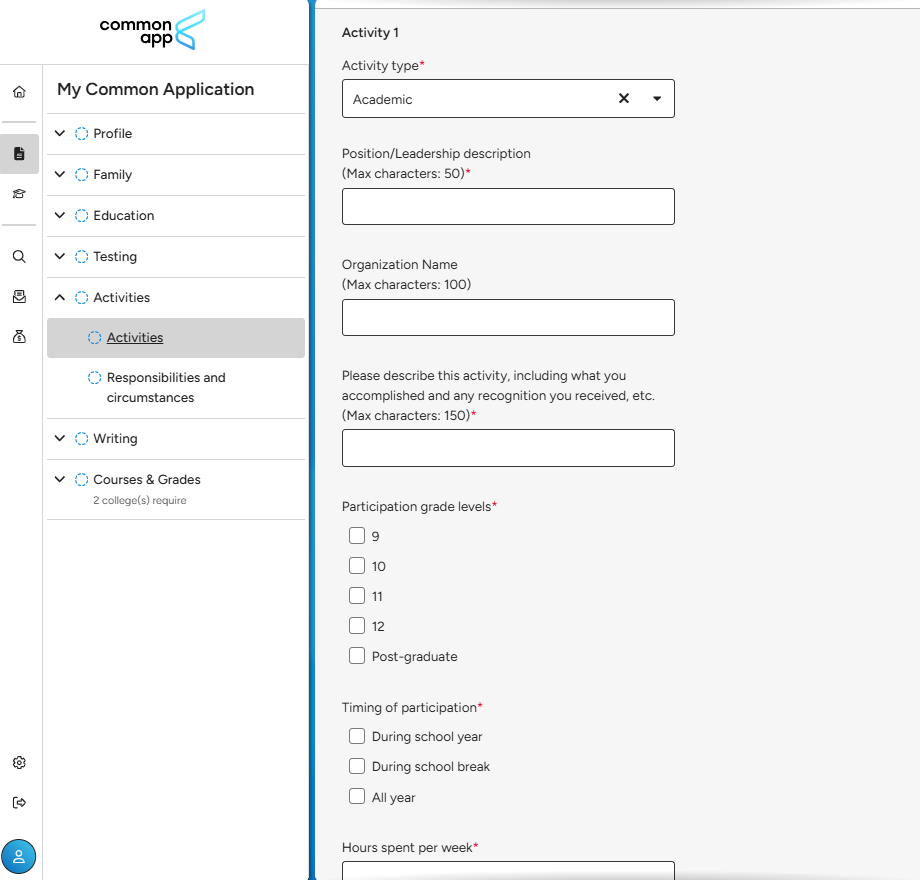Open the inbox tray icon in the sidebar
This screenshot has height=880, width=920.
[19, 296]
